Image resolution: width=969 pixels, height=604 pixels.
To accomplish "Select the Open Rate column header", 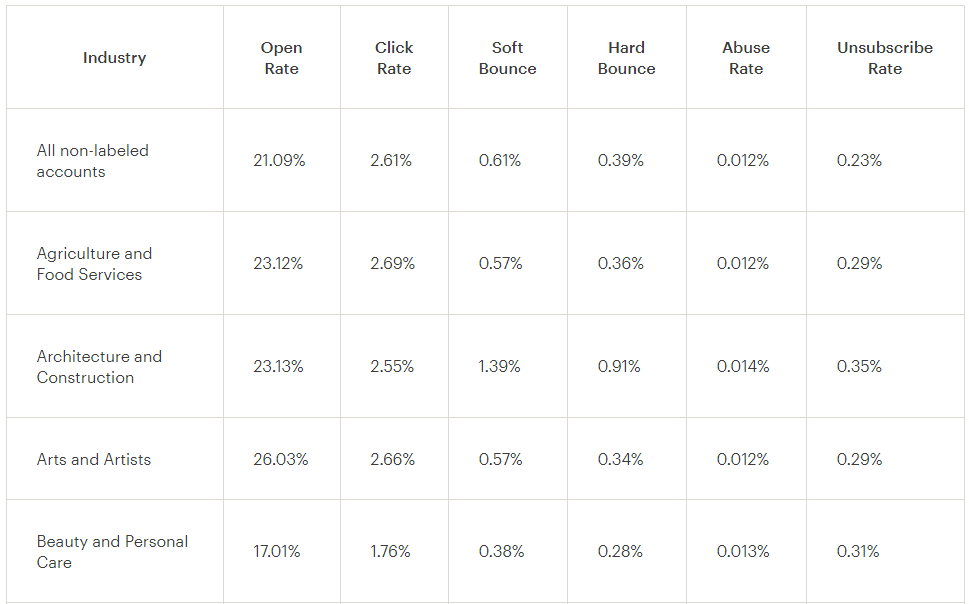I will 281,58.
